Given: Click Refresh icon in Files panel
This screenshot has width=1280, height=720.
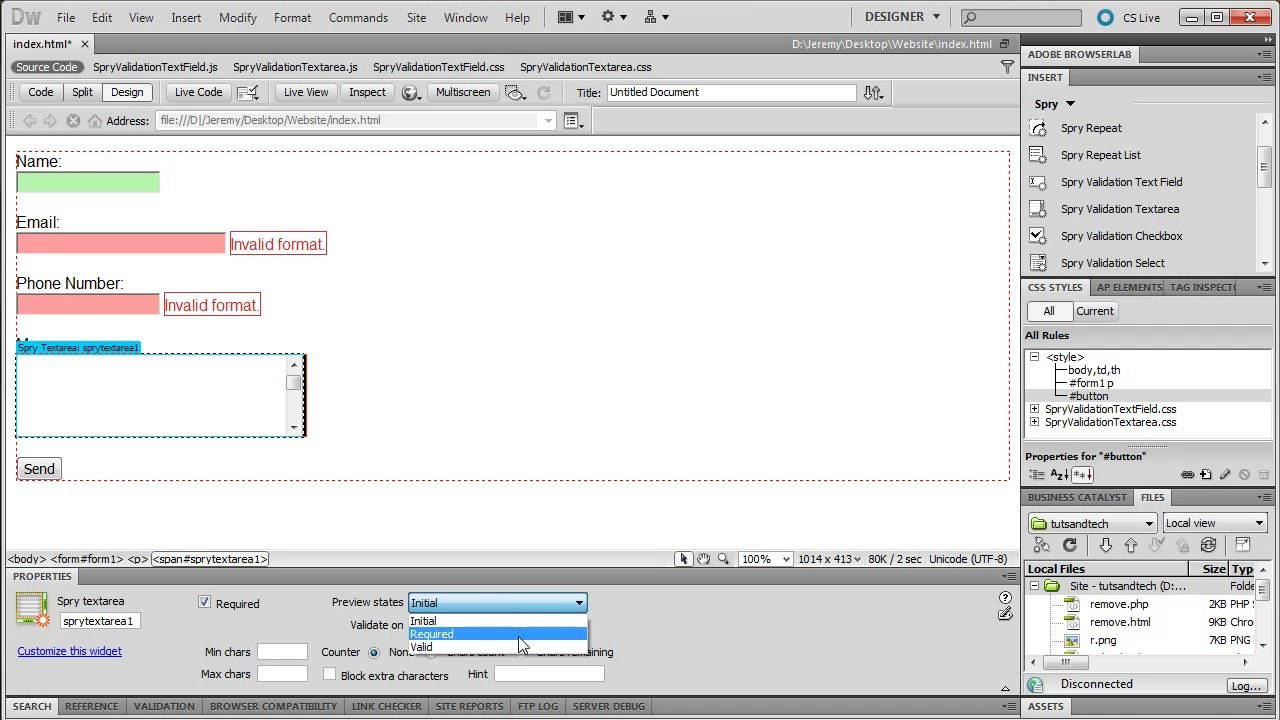Looking at the screenshot, I should tap(1070, 545).
